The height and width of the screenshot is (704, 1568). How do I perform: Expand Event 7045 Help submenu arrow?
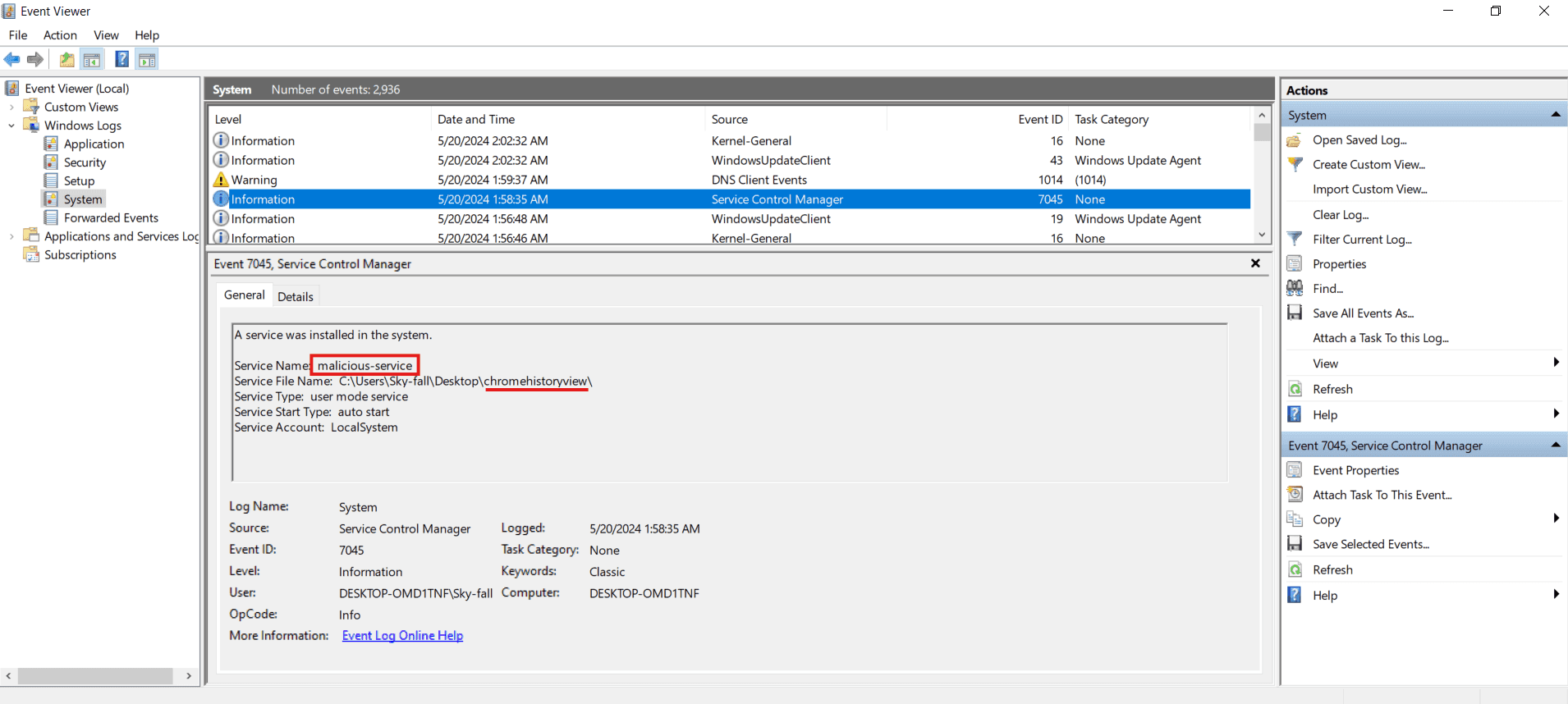pyautogui.click(x=1556, y=594)
